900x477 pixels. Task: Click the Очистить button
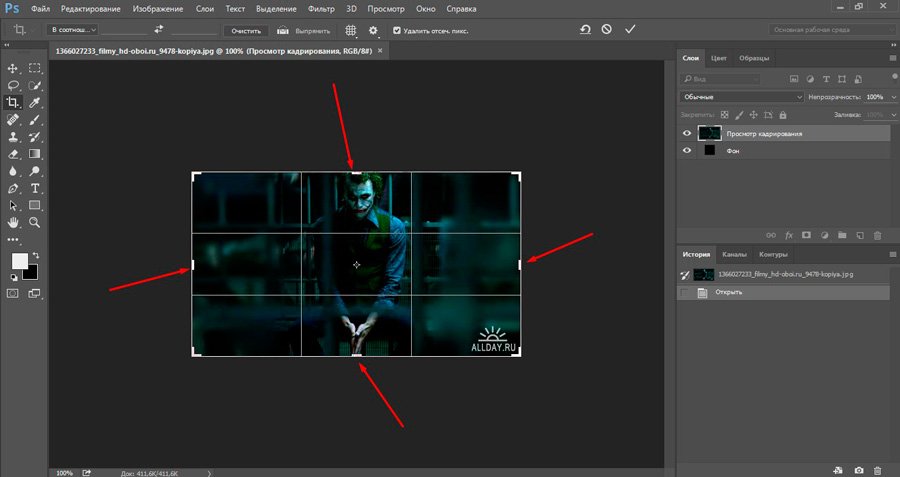tap(246, 31)
